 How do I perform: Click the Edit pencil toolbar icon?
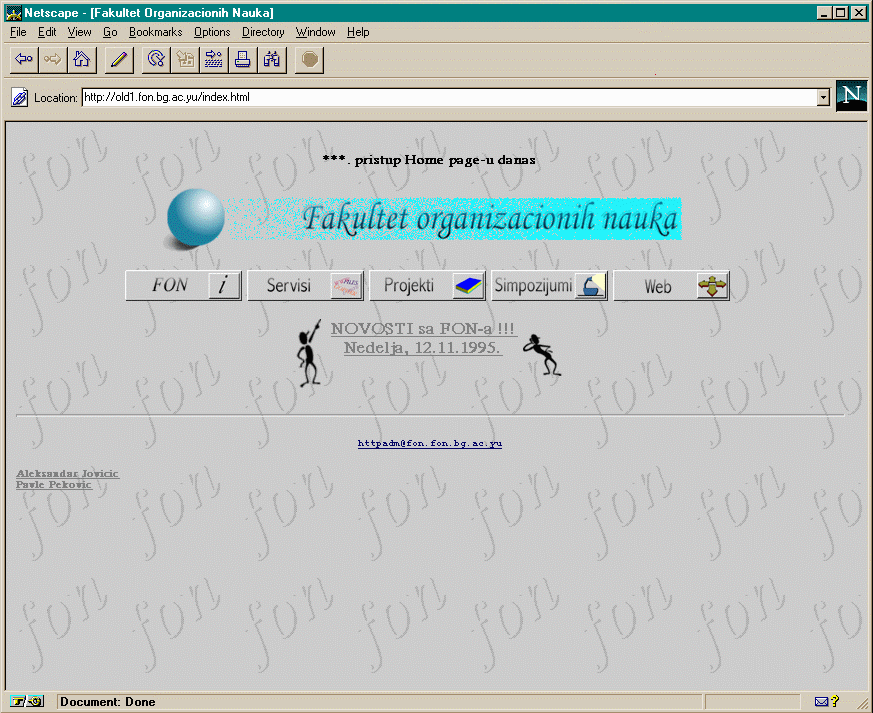point(119,60)
